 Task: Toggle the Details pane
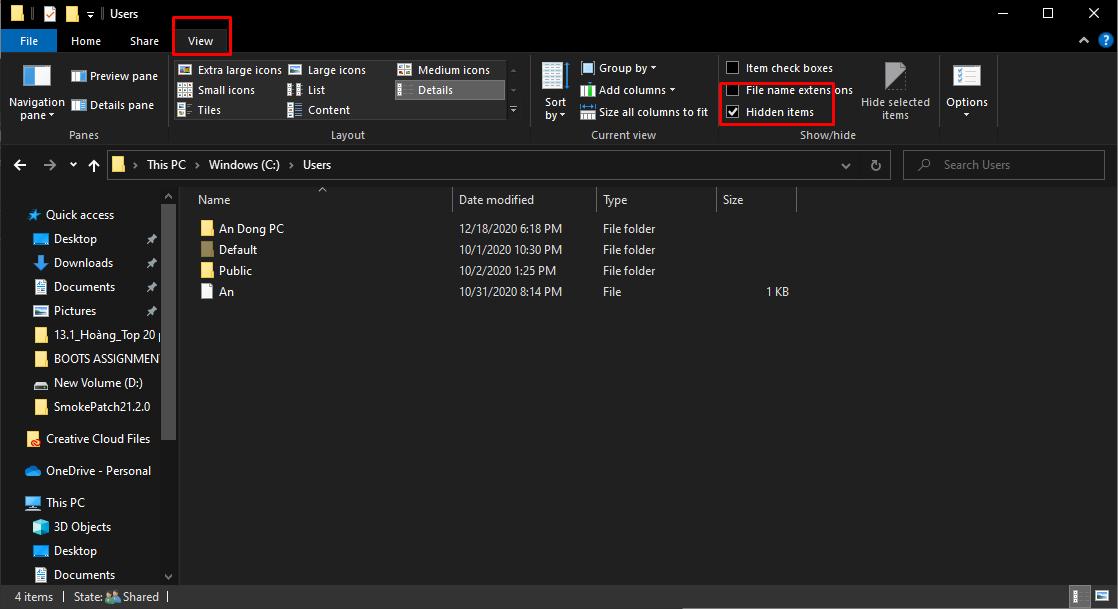click(x=113, y=105)
